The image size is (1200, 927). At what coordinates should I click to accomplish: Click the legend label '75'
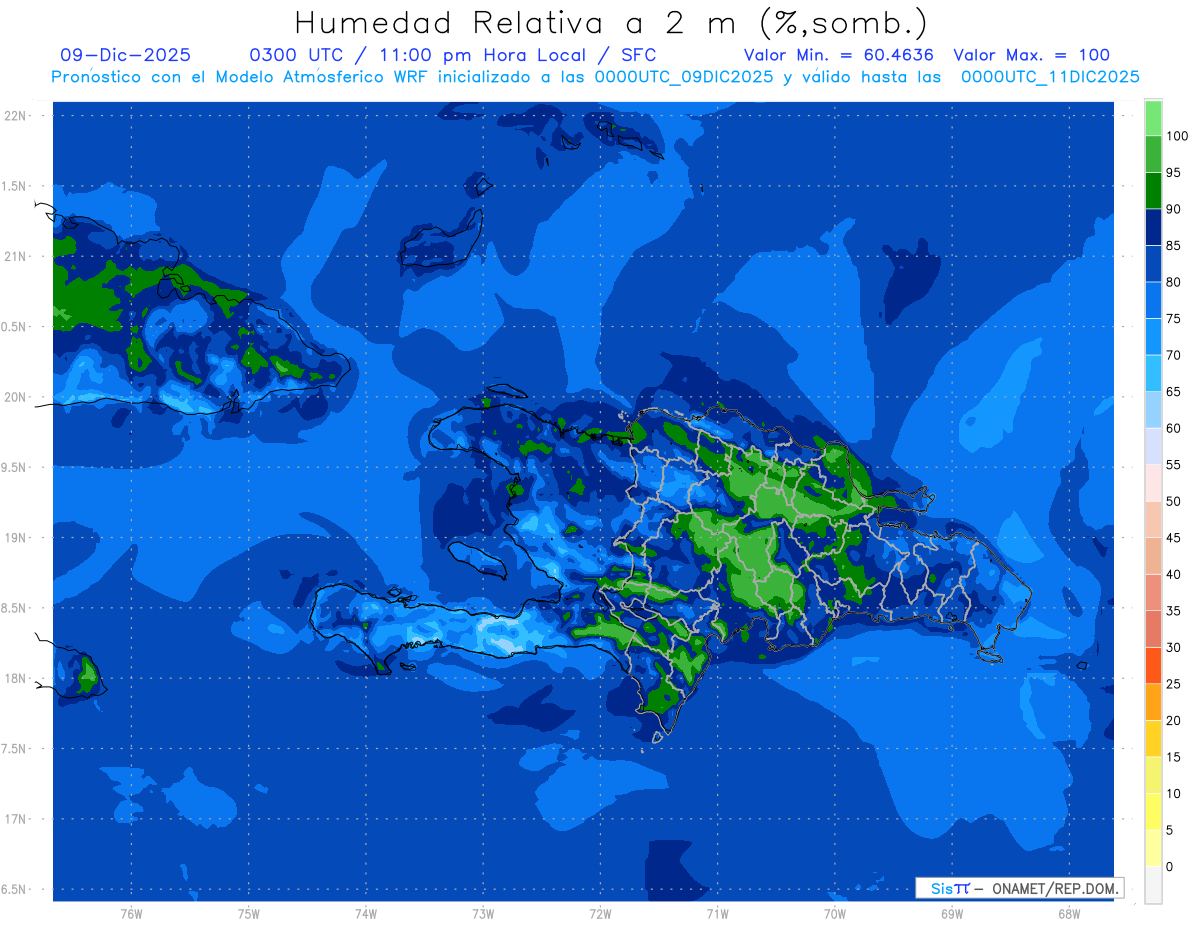tap(1173, 319)
